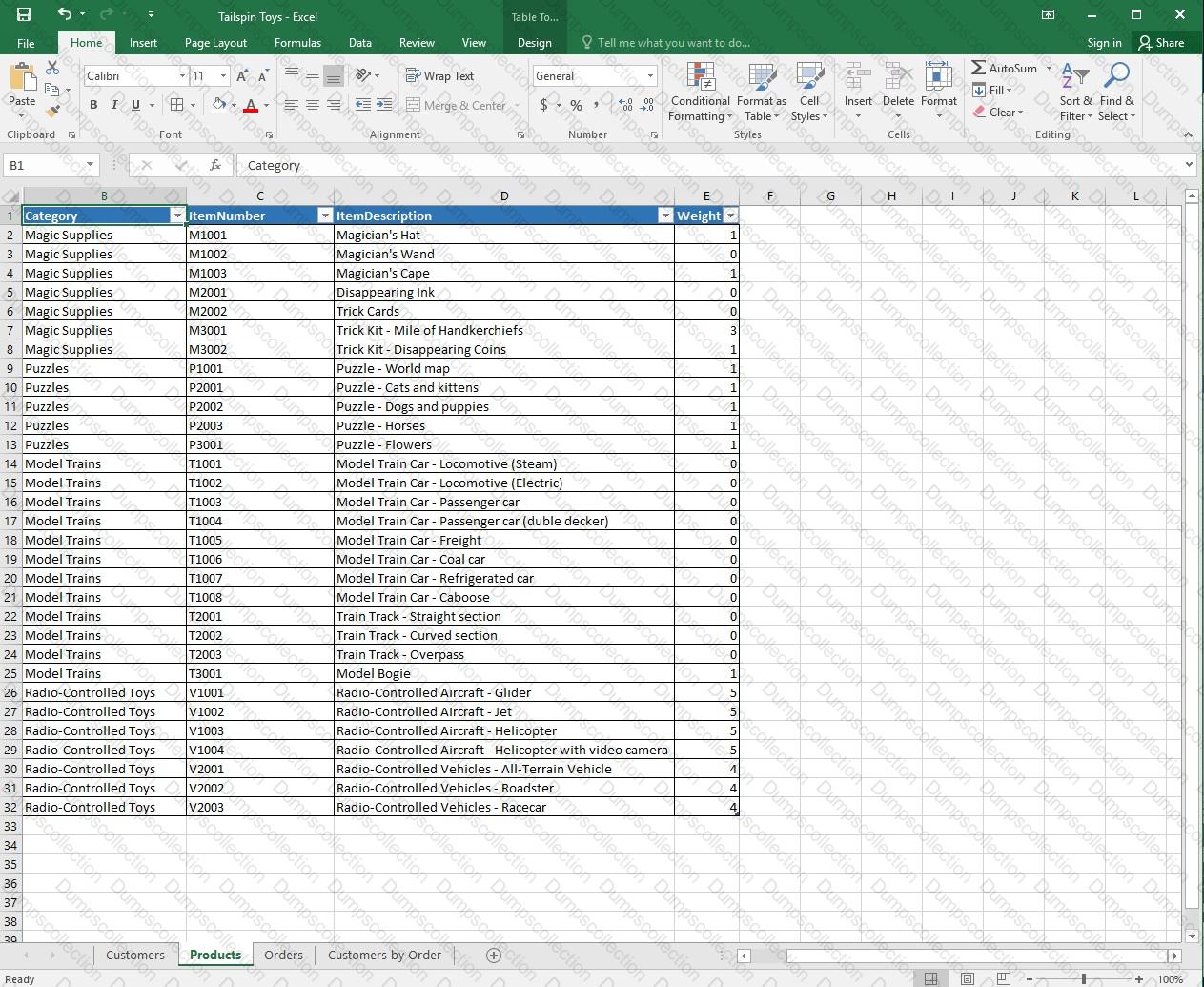Open the General number format dropdown
This screenshot has height=987, width=1204.
(650, 76)
